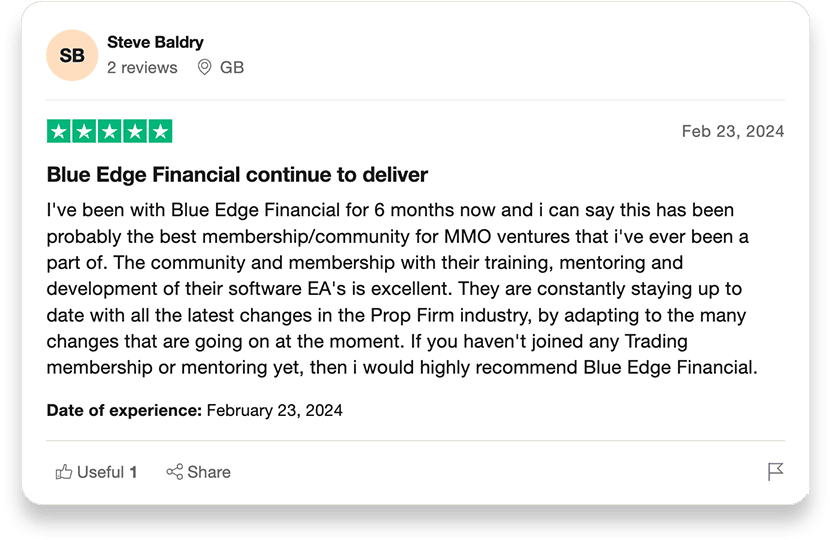Viewport: 830px width, 540px height.
Task: Click the fifth green star
Action: point(160,131)
